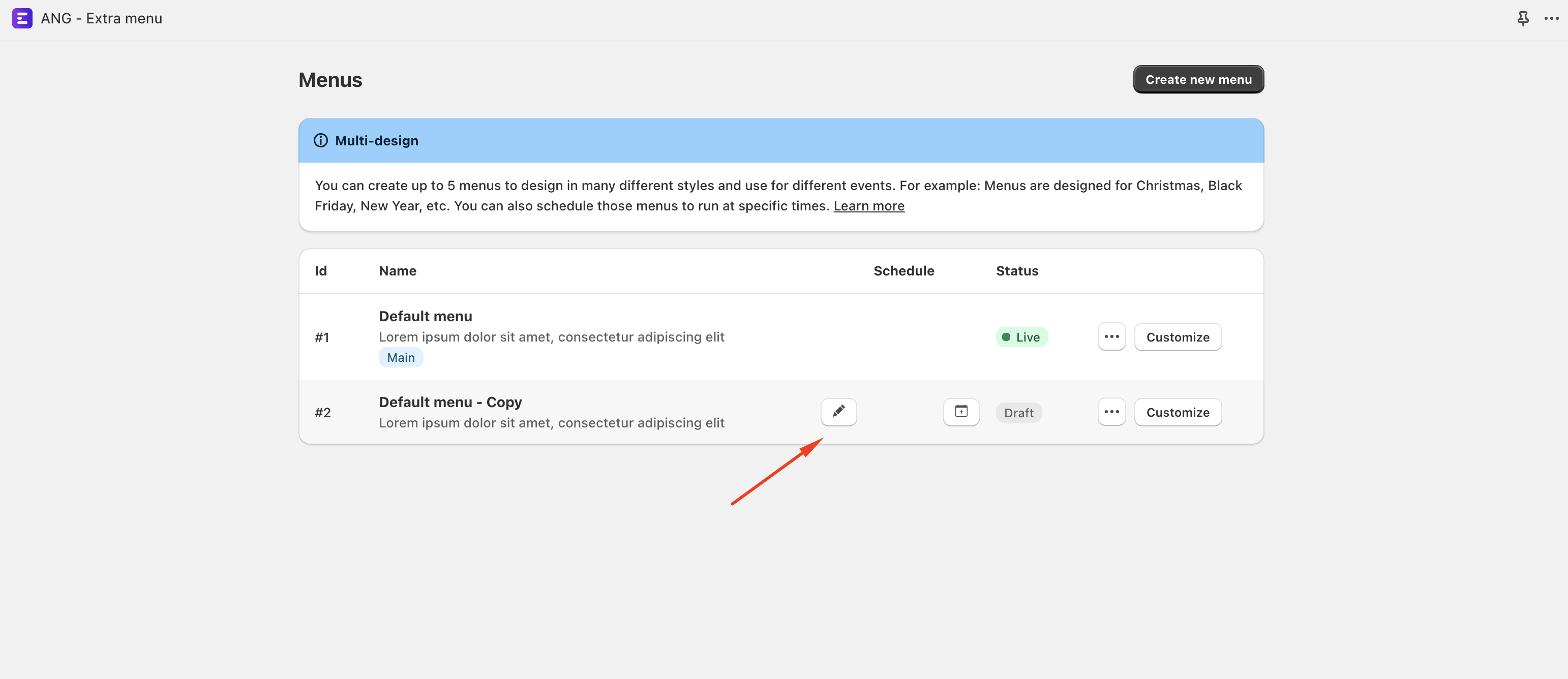The image size is (1568, 679).
Task: Follow the Learn more link
Action: click(x=868, y=206)
